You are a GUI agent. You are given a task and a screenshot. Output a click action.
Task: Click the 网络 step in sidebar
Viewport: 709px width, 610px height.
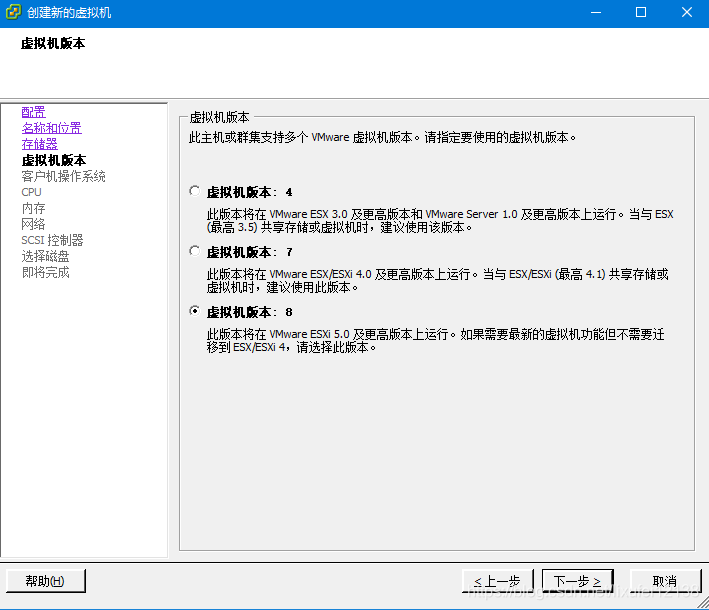click(x=33, y=224)
